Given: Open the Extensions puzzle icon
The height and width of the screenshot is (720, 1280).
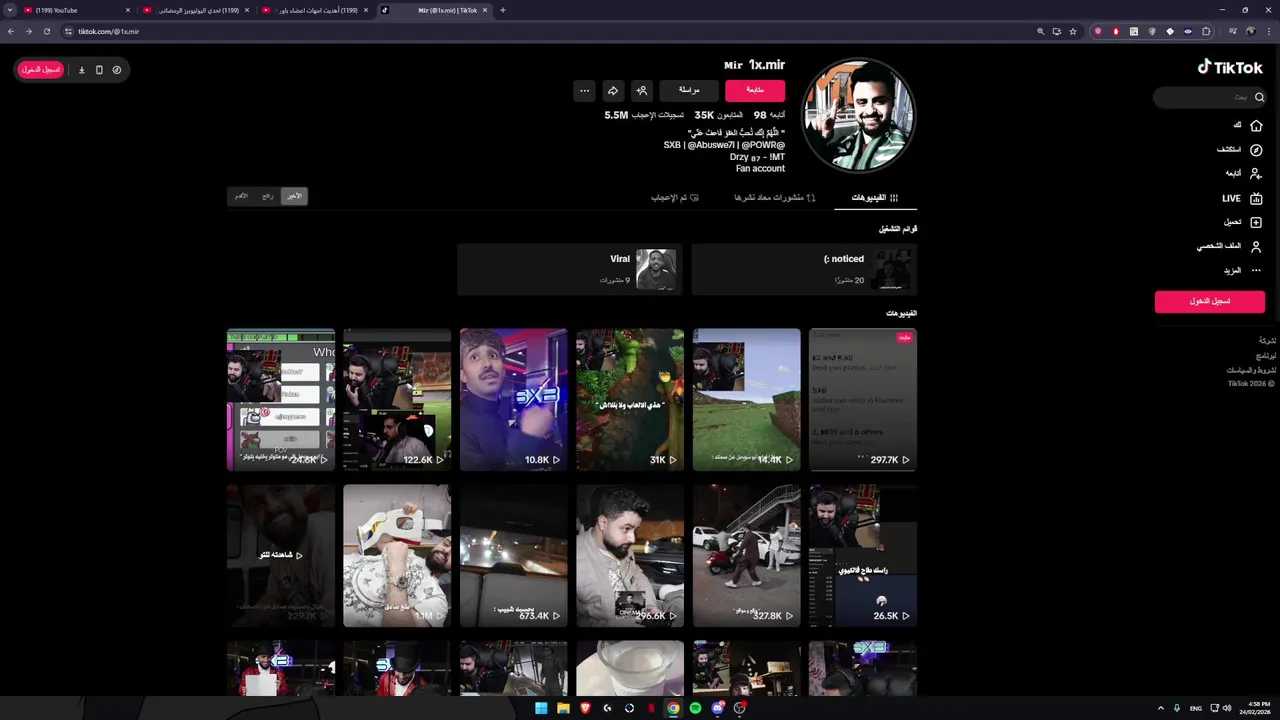Looking at the screenshot, I should (1206, 31).
